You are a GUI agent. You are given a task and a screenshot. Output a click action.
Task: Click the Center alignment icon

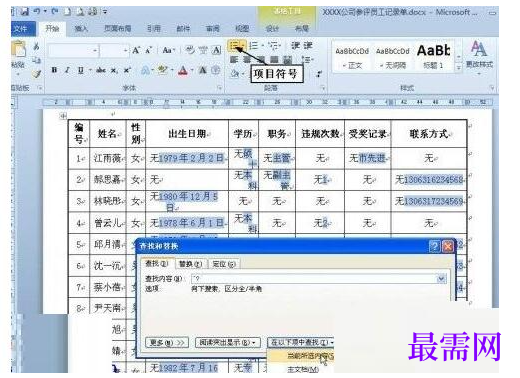tap(247, 60)
